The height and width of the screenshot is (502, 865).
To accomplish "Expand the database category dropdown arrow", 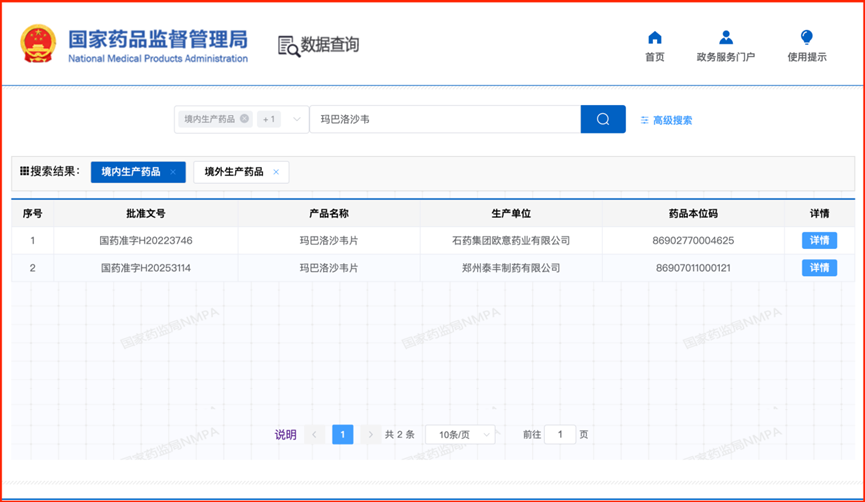I will pyautogui.click(x=296, y=119).
